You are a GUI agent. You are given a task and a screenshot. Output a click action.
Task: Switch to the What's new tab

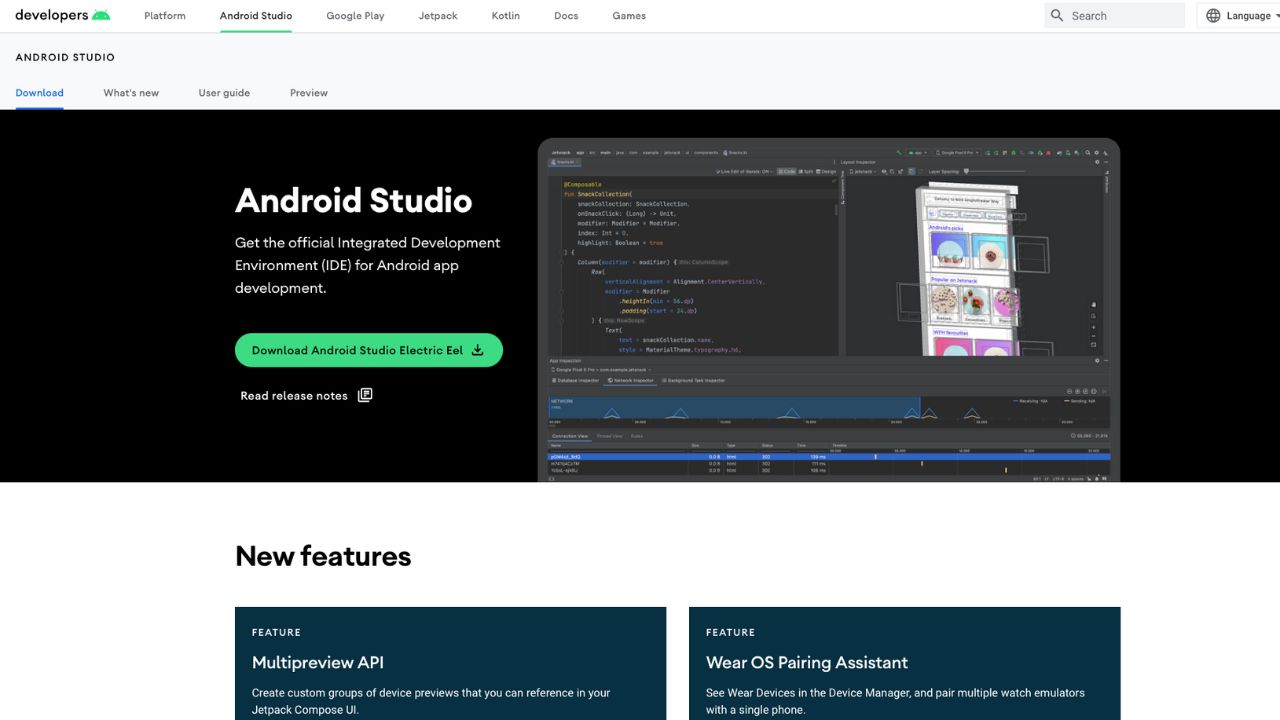click(131, 93)
